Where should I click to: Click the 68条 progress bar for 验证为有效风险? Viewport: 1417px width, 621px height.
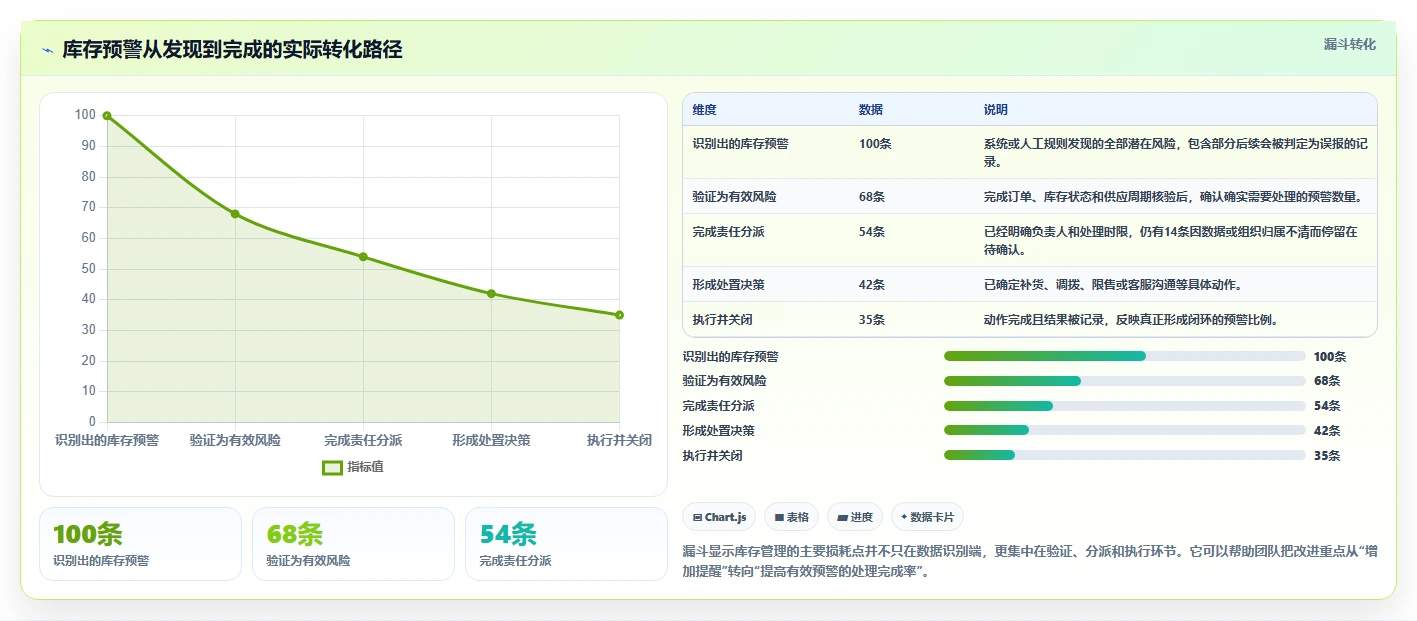pyautogui.click(x=1125, y=381)
